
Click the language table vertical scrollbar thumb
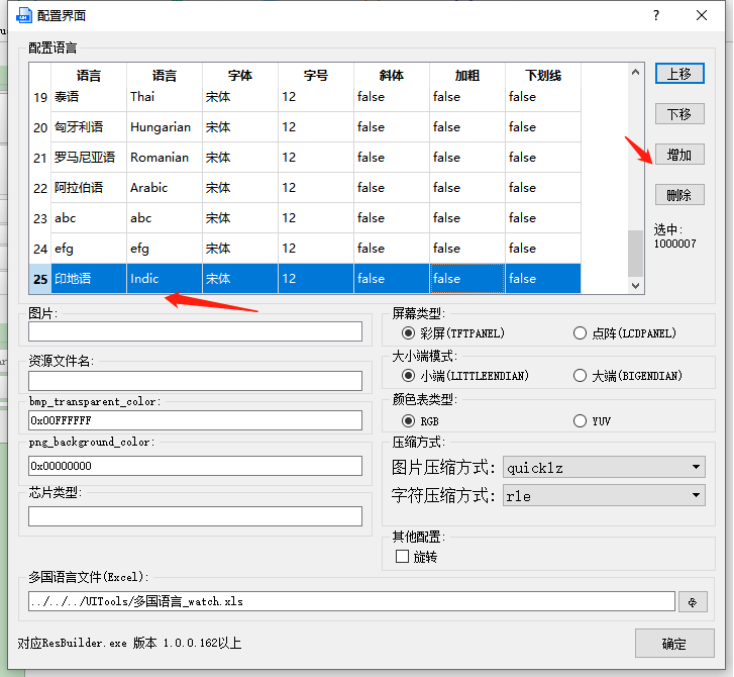[635, 253]
